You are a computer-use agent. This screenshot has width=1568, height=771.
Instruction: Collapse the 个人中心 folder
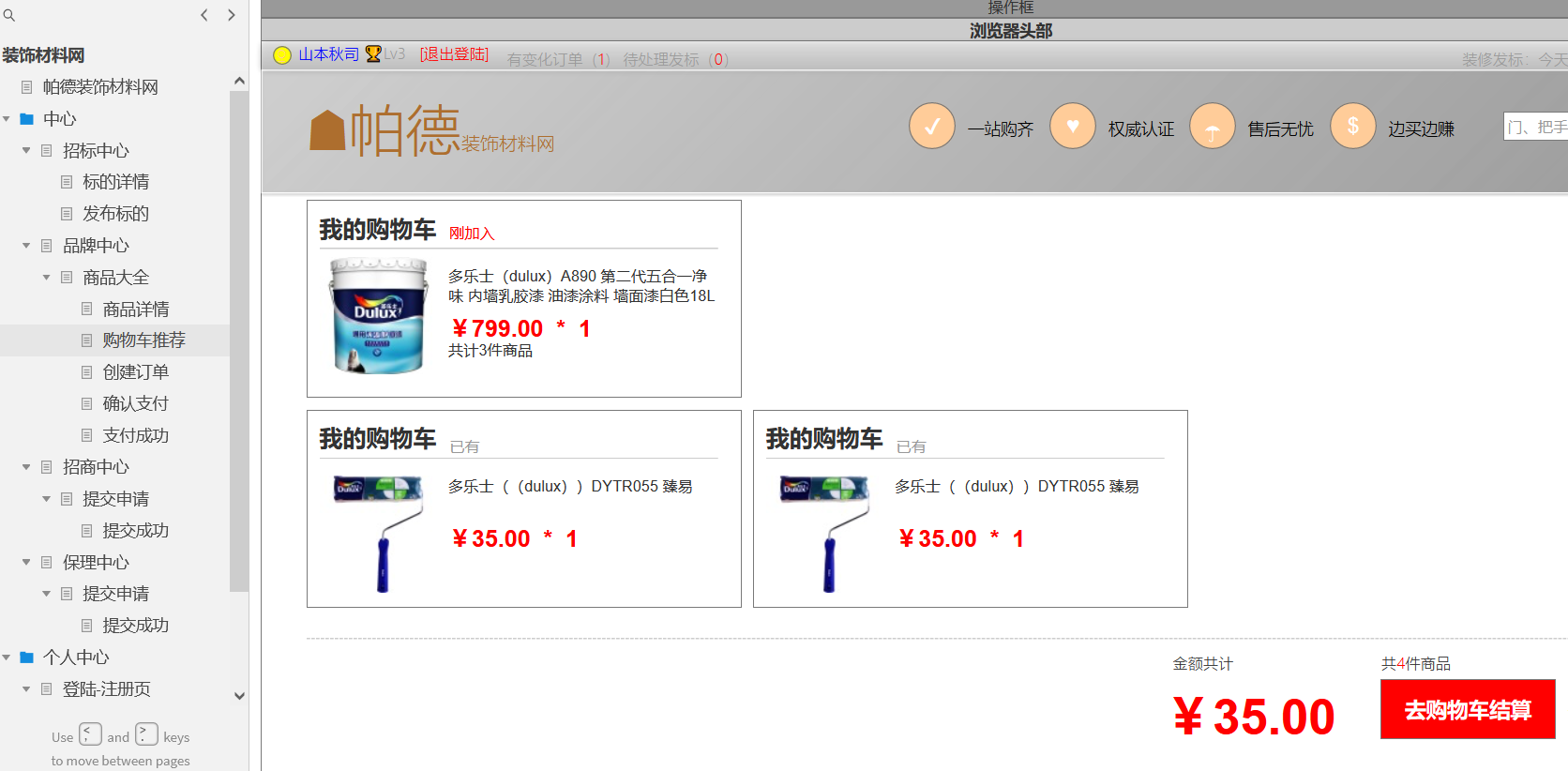point(7,658)
